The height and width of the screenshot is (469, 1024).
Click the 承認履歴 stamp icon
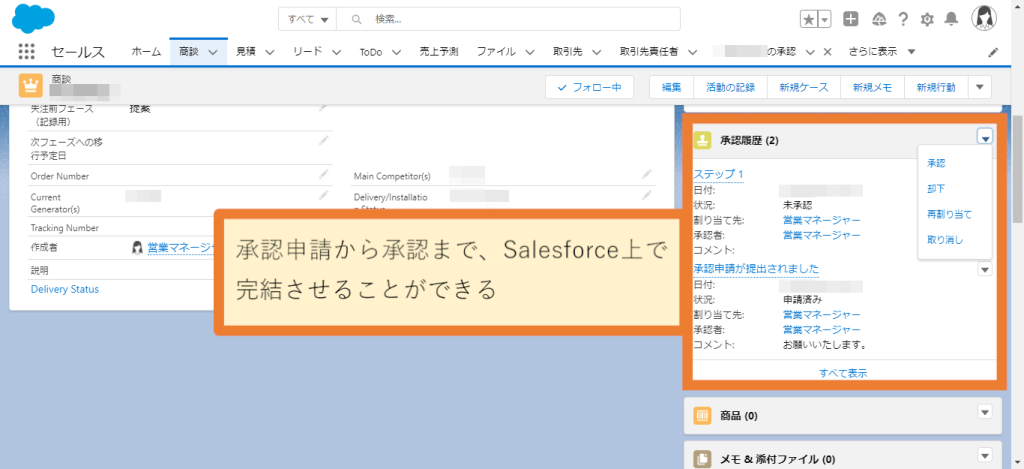[703, 140]
